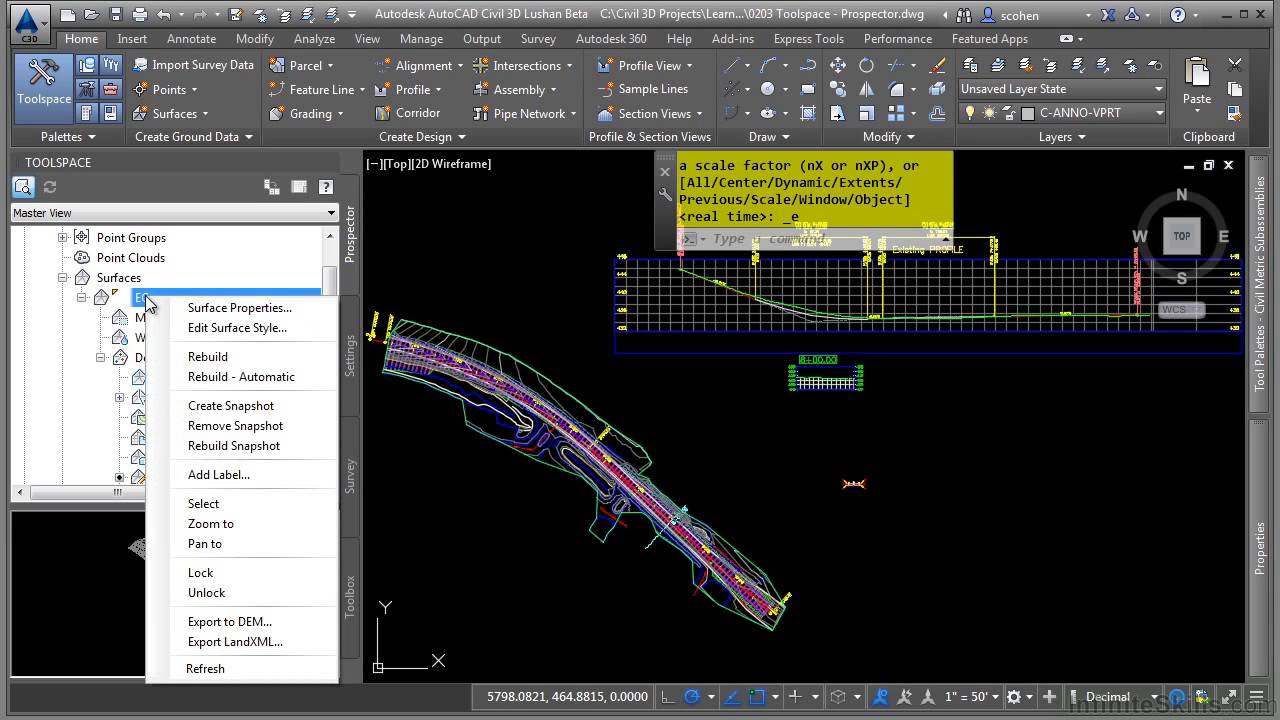Choose Surface Properties... from context menu

click(x=240, y=308)
